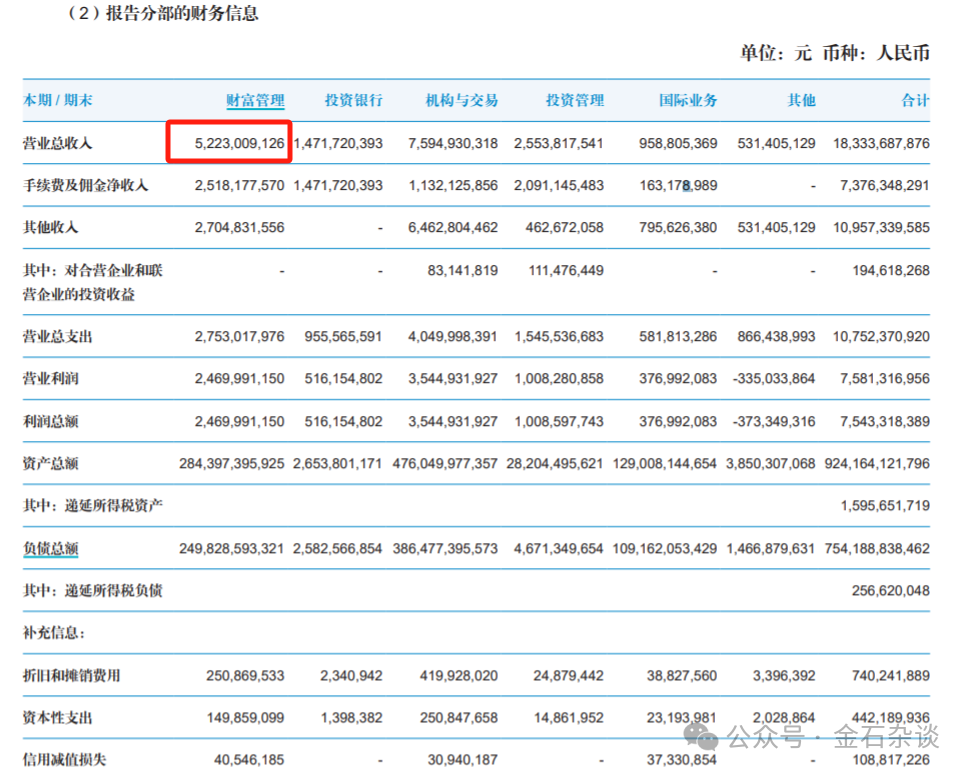Click the 本期 / 期末 header label
The height and width of the screenshot is (775, 970).
[x=58, y=100]
